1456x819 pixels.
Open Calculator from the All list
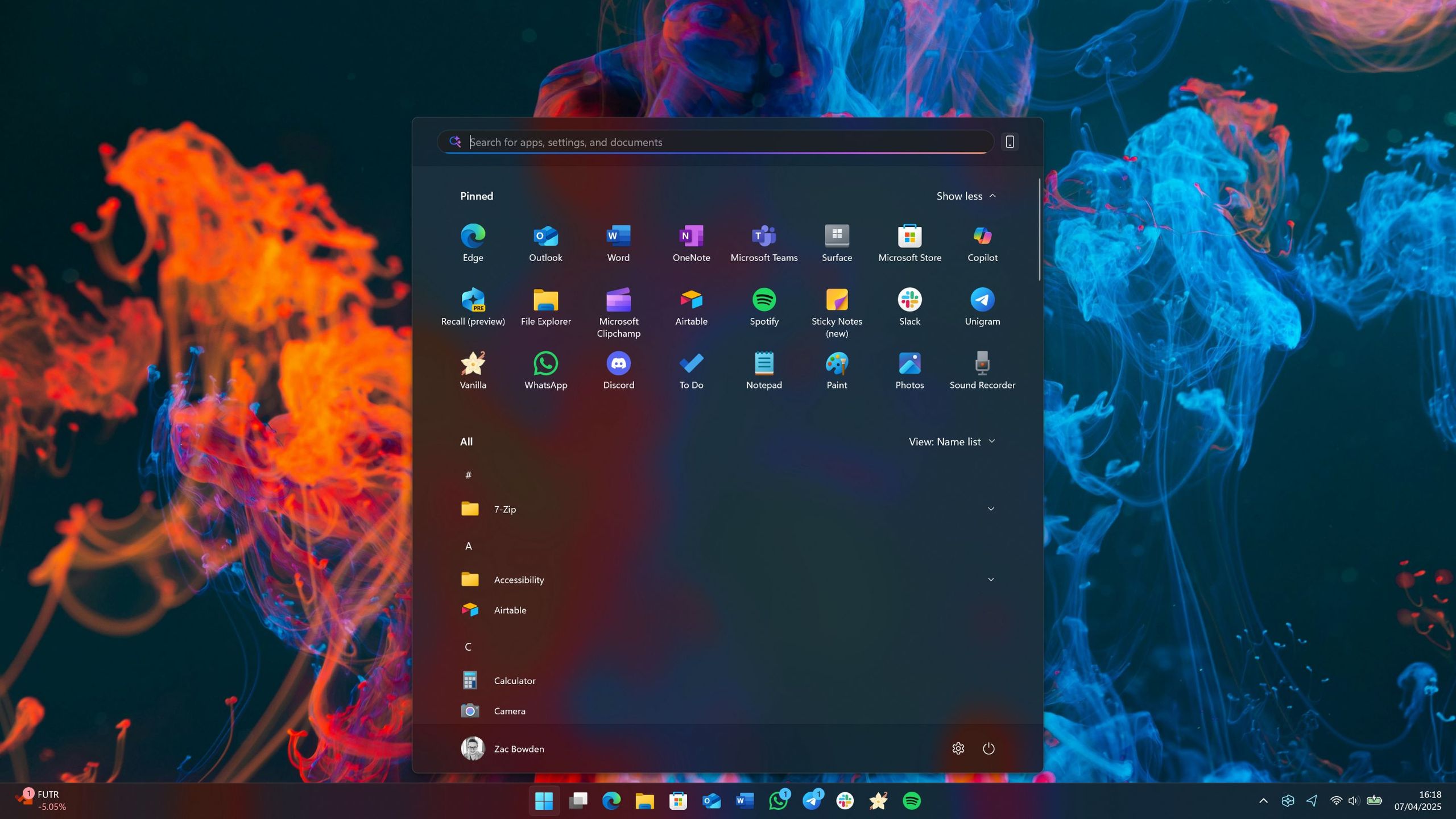[514, 680]
